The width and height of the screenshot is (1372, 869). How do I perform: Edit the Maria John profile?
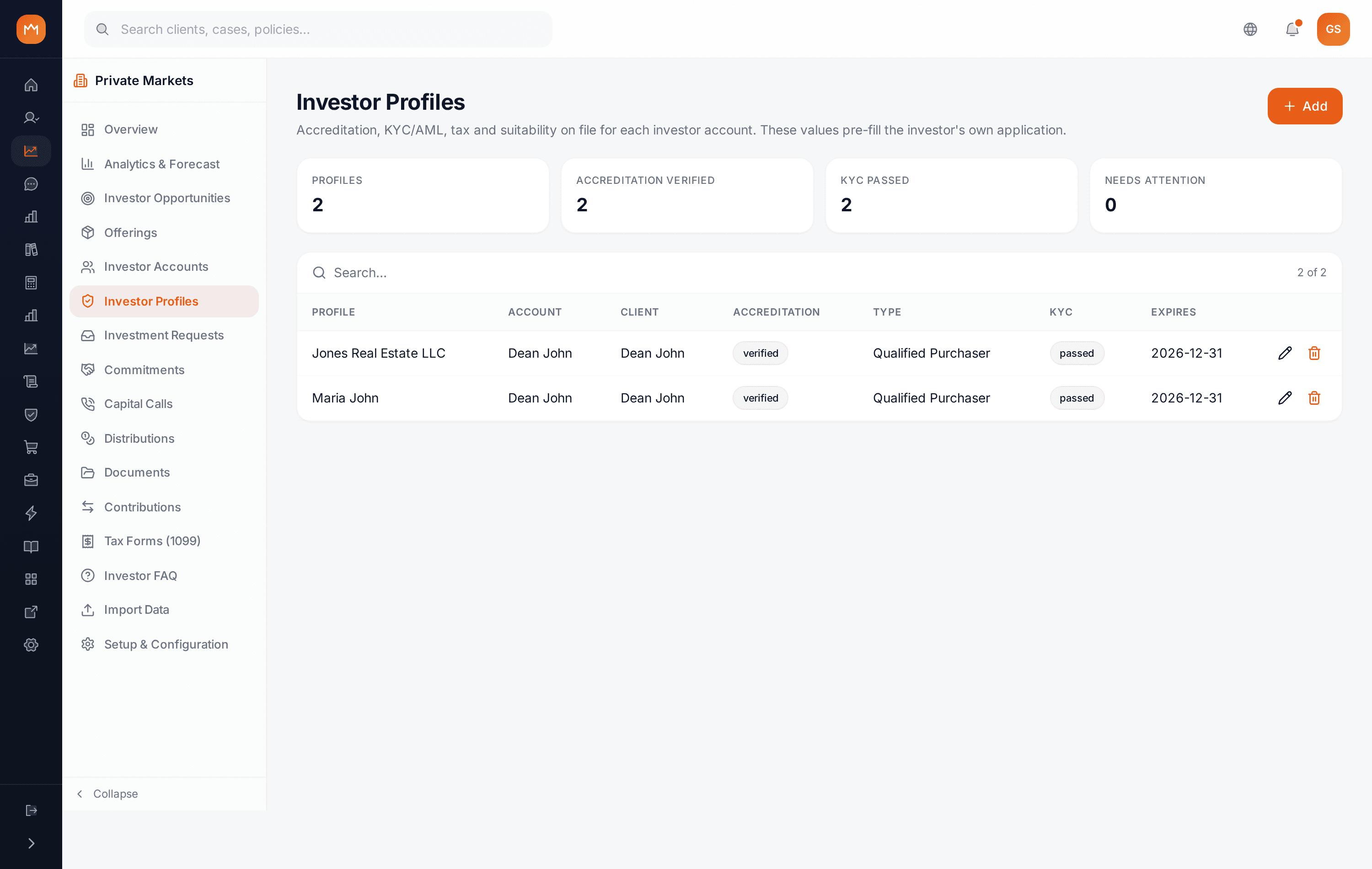(1284, 398)
